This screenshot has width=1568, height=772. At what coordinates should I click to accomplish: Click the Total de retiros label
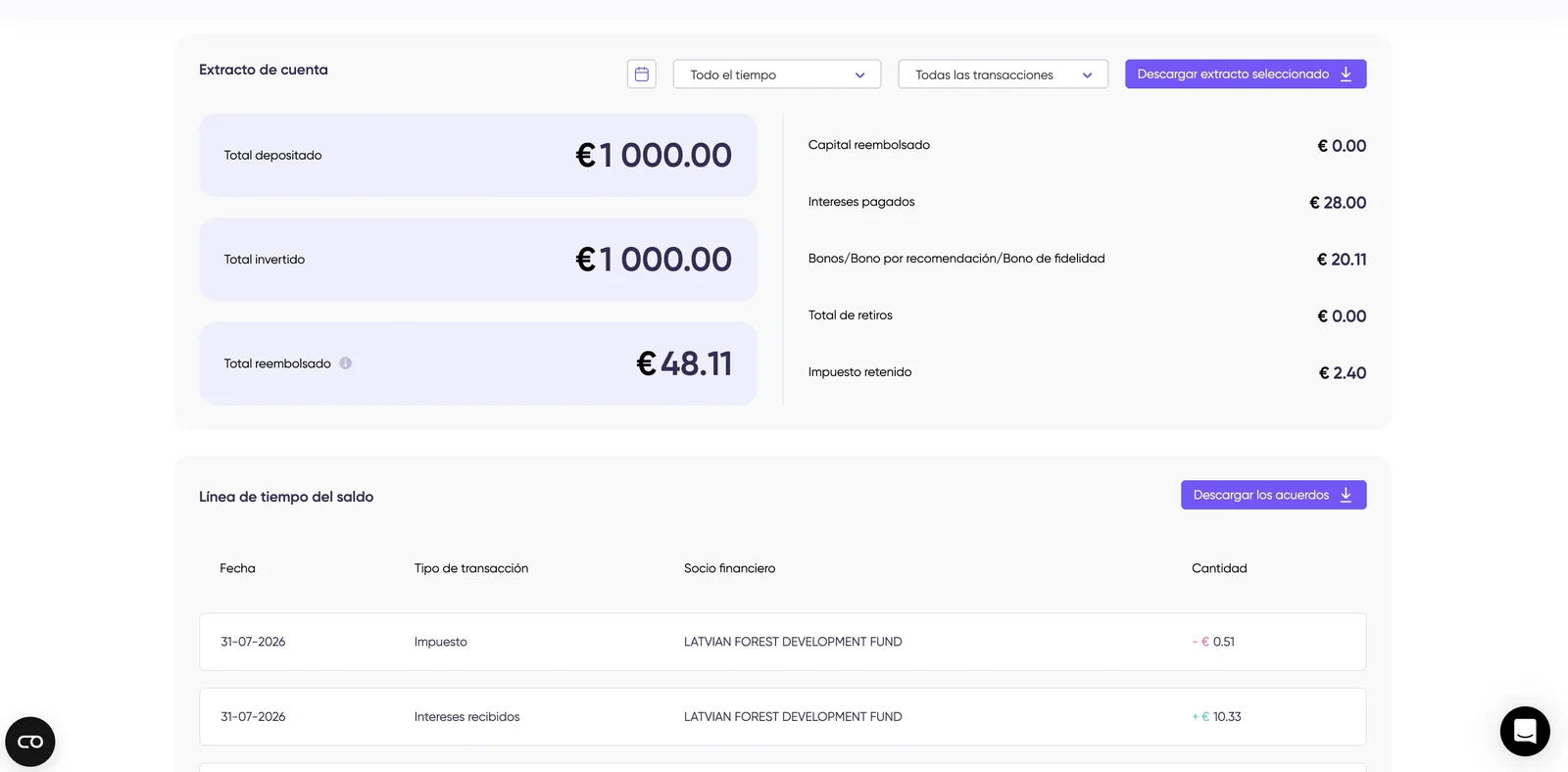851,315
